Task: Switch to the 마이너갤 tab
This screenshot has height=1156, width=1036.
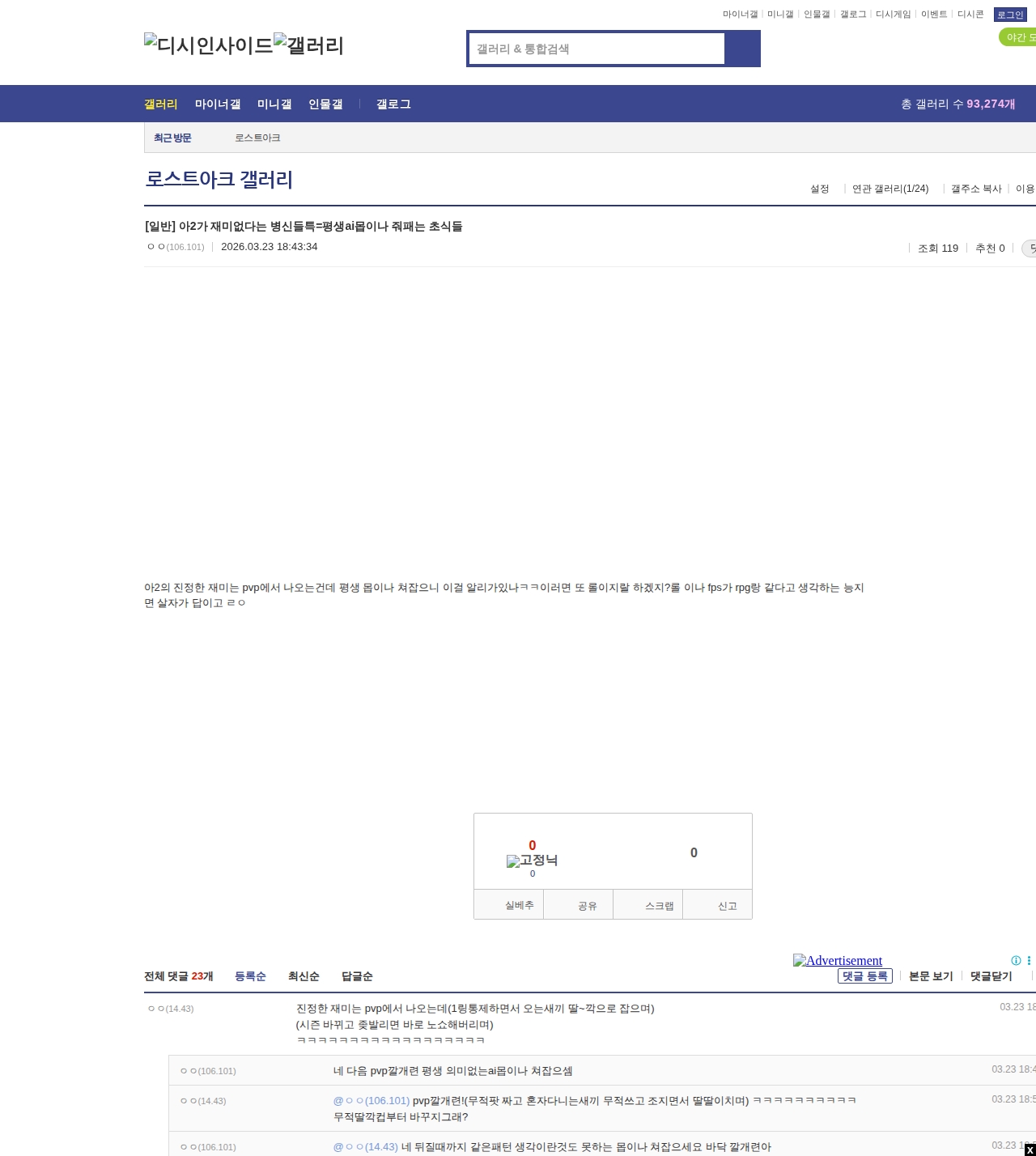Action: point(218,104)
